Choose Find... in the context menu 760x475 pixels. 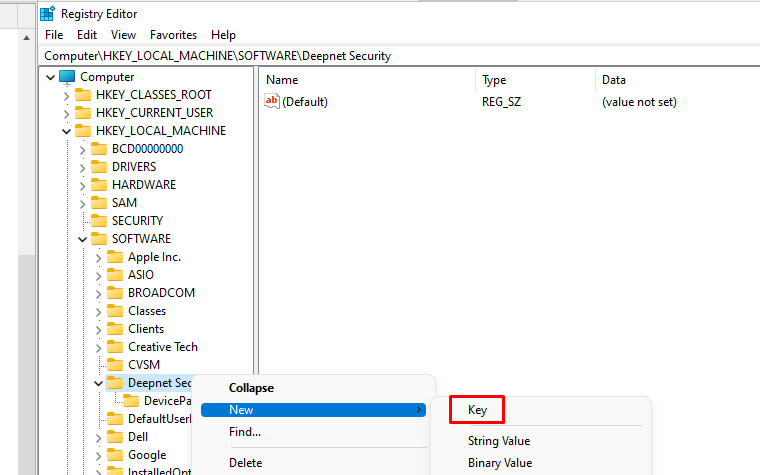click(245, 432)
